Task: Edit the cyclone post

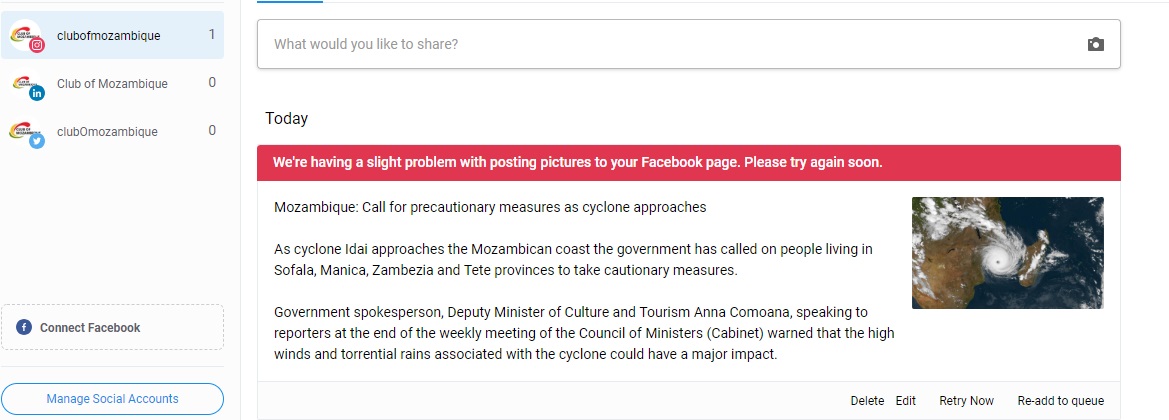Action: click(906, 401)
